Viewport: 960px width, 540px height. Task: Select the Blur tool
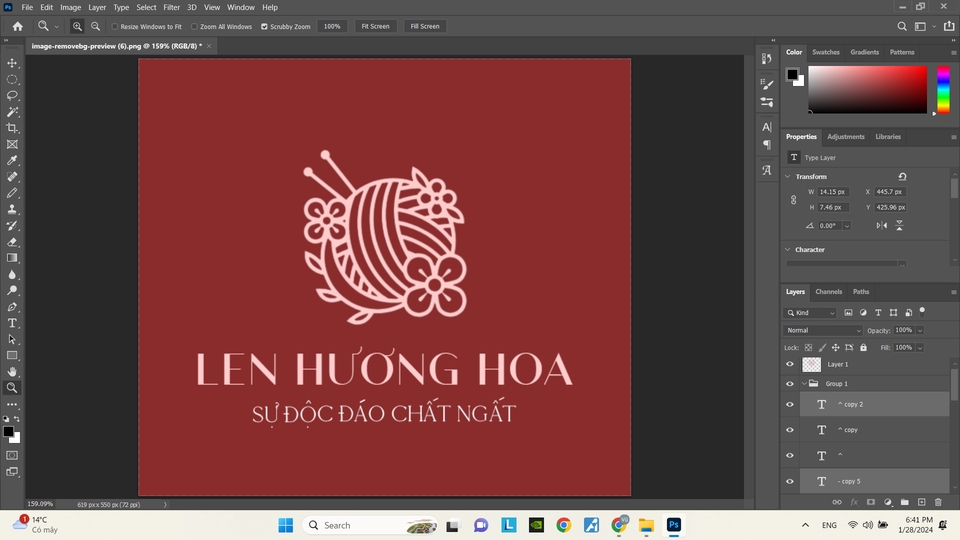pos(12,274)
